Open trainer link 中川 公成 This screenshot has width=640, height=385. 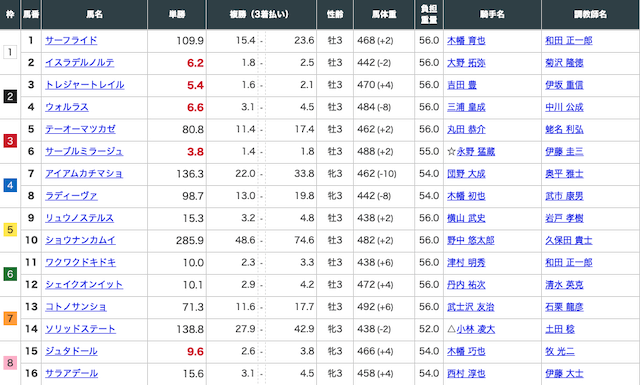tap(564, 107)
